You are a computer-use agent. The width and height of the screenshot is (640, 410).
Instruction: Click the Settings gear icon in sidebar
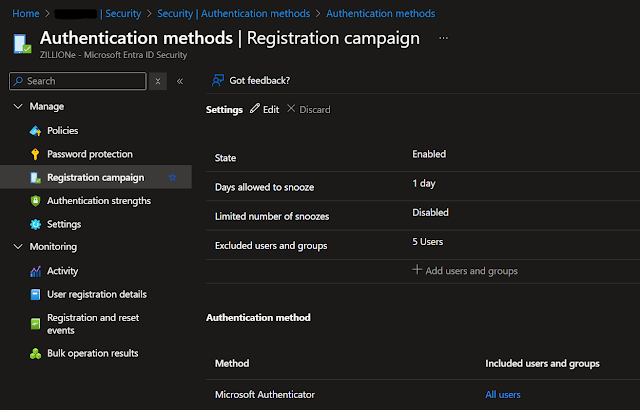(35, 224)
